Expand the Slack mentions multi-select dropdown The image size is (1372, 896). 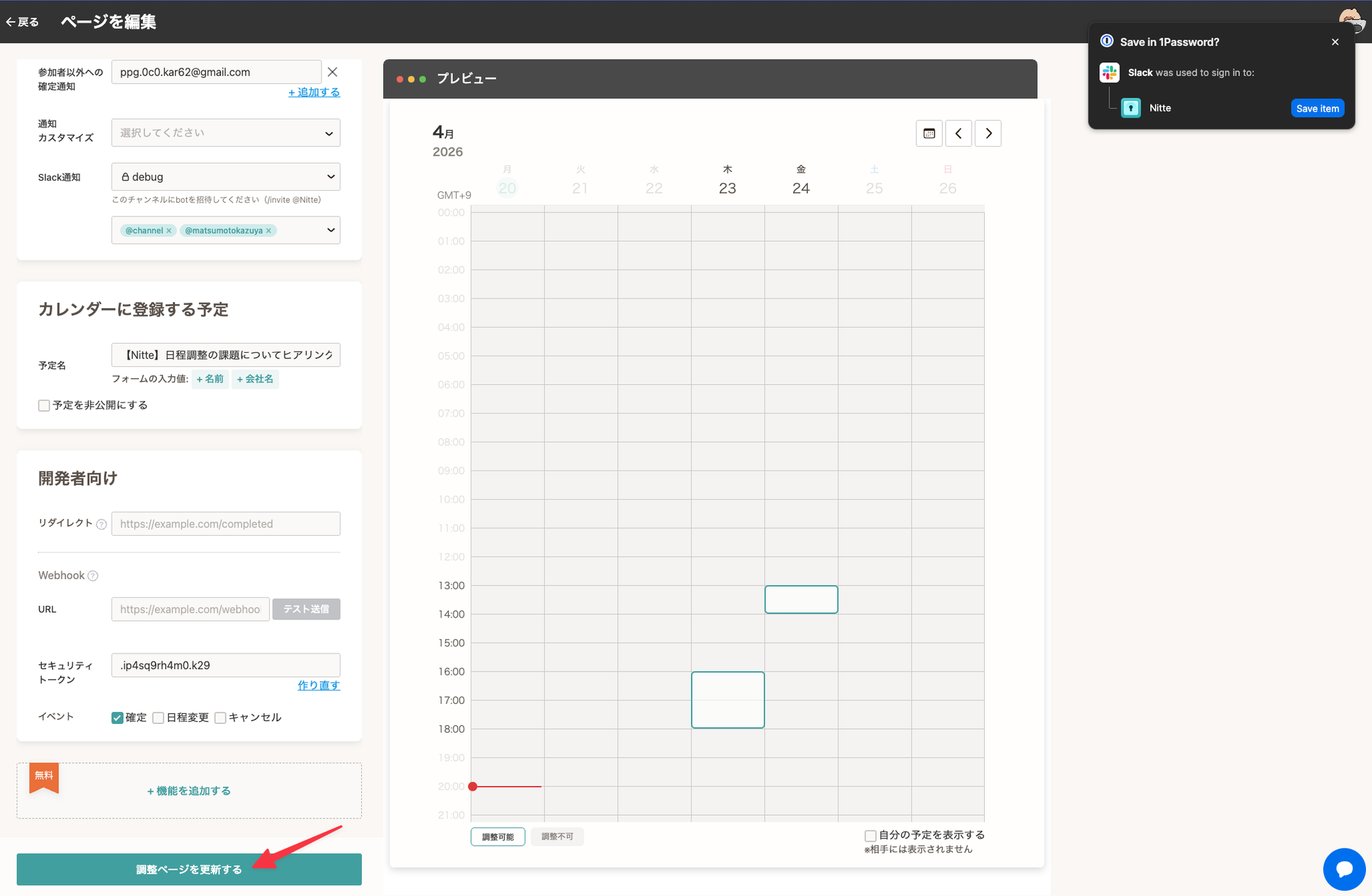pos(330,230)
